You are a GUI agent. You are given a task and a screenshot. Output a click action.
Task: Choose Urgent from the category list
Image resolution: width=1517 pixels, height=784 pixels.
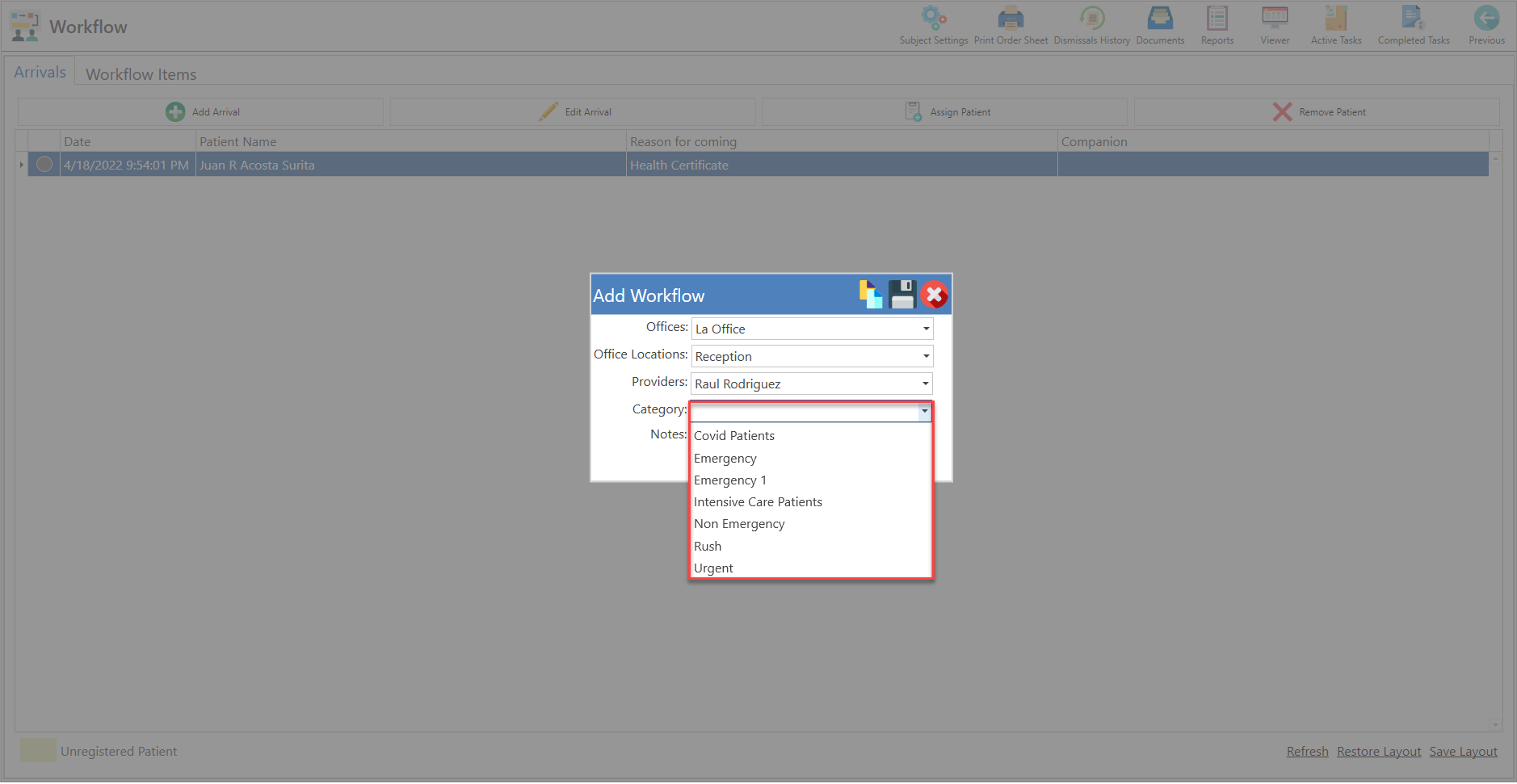[811, 568]
